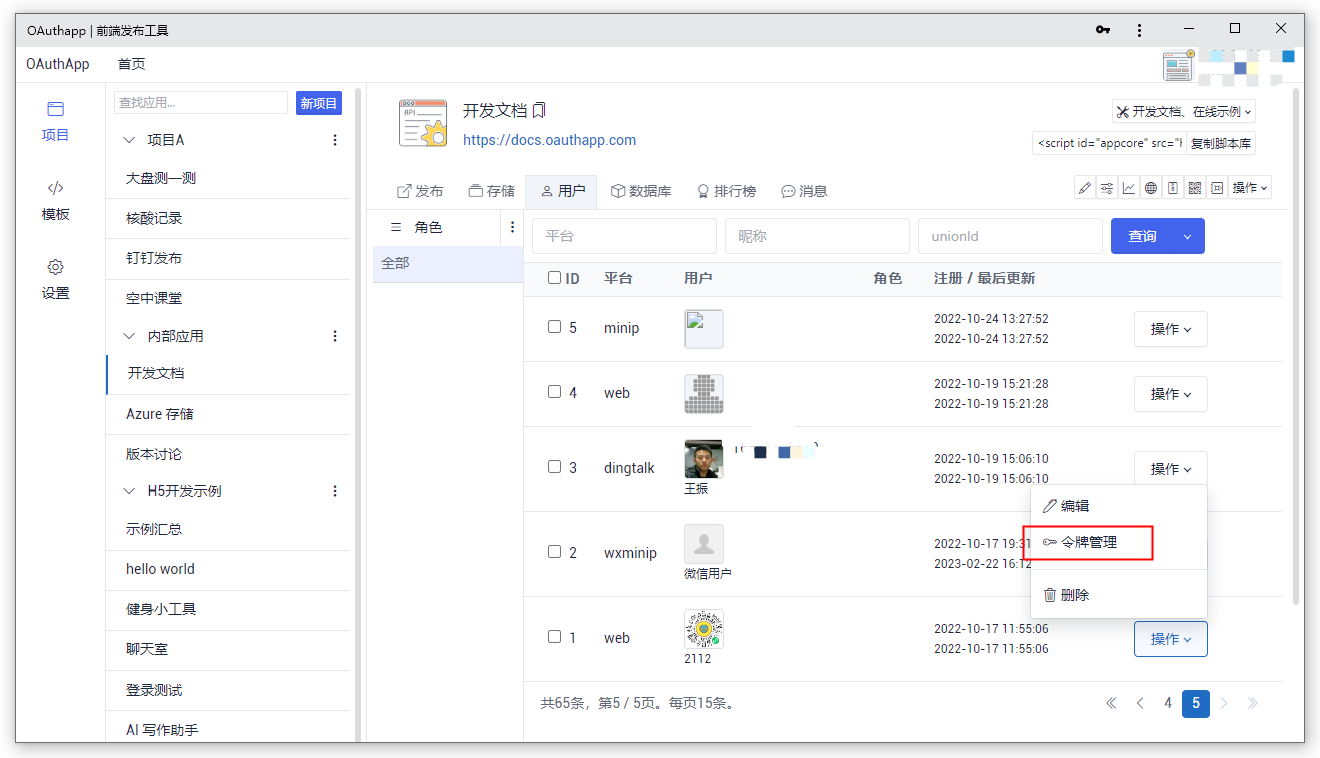Viewport: 1320px width, 758px height.
Task: Switch to the 排行榜 tab
Action: (726, 191)
